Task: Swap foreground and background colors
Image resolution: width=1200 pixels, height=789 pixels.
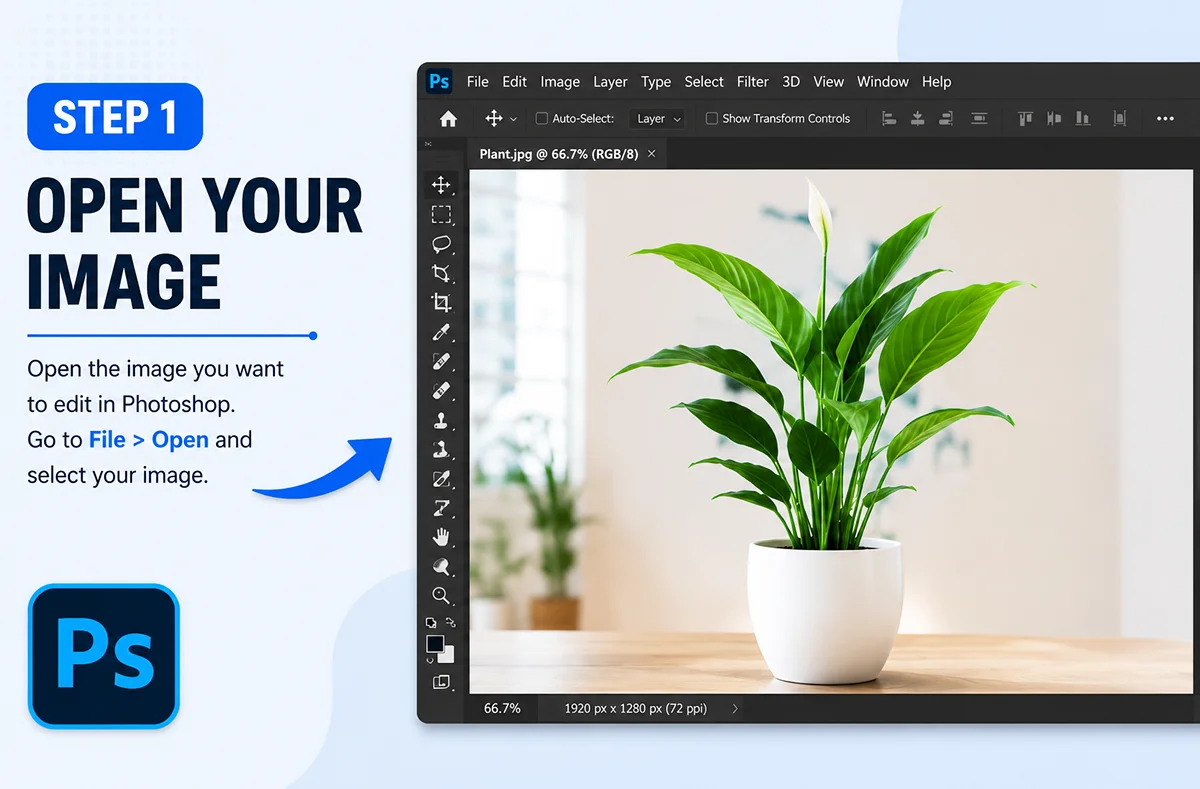Action: [450, 622]
